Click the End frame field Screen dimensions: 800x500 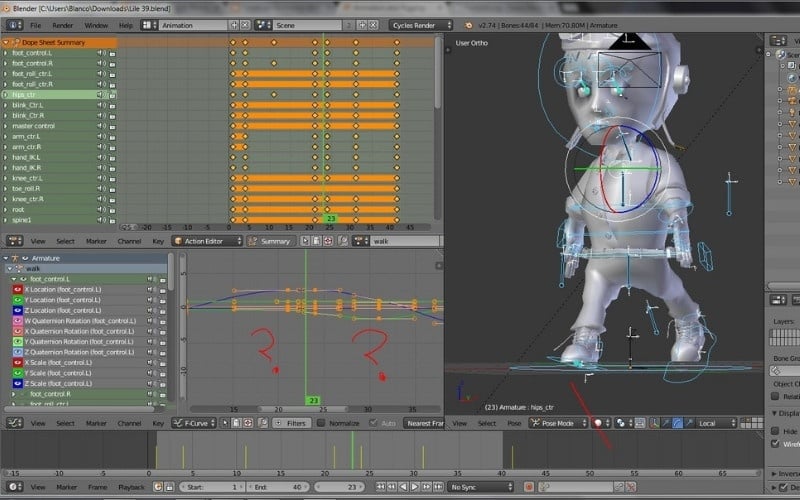coord(278,487)
